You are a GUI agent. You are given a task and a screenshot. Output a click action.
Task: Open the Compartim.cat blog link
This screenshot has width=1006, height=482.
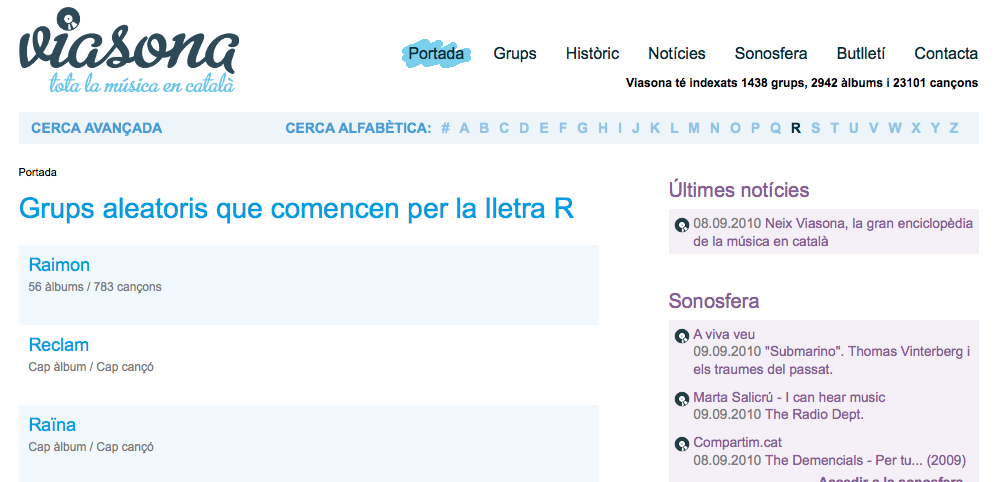pos(737,442)
